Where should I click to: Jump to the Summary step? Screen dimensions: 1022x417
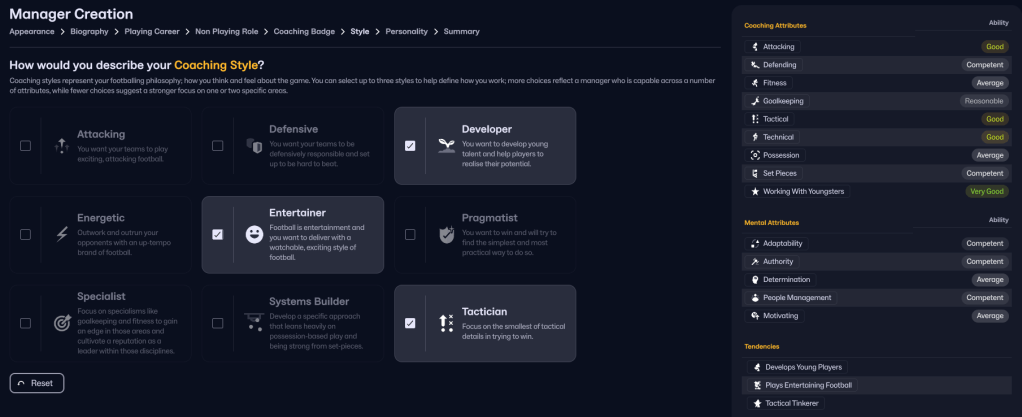461,31
